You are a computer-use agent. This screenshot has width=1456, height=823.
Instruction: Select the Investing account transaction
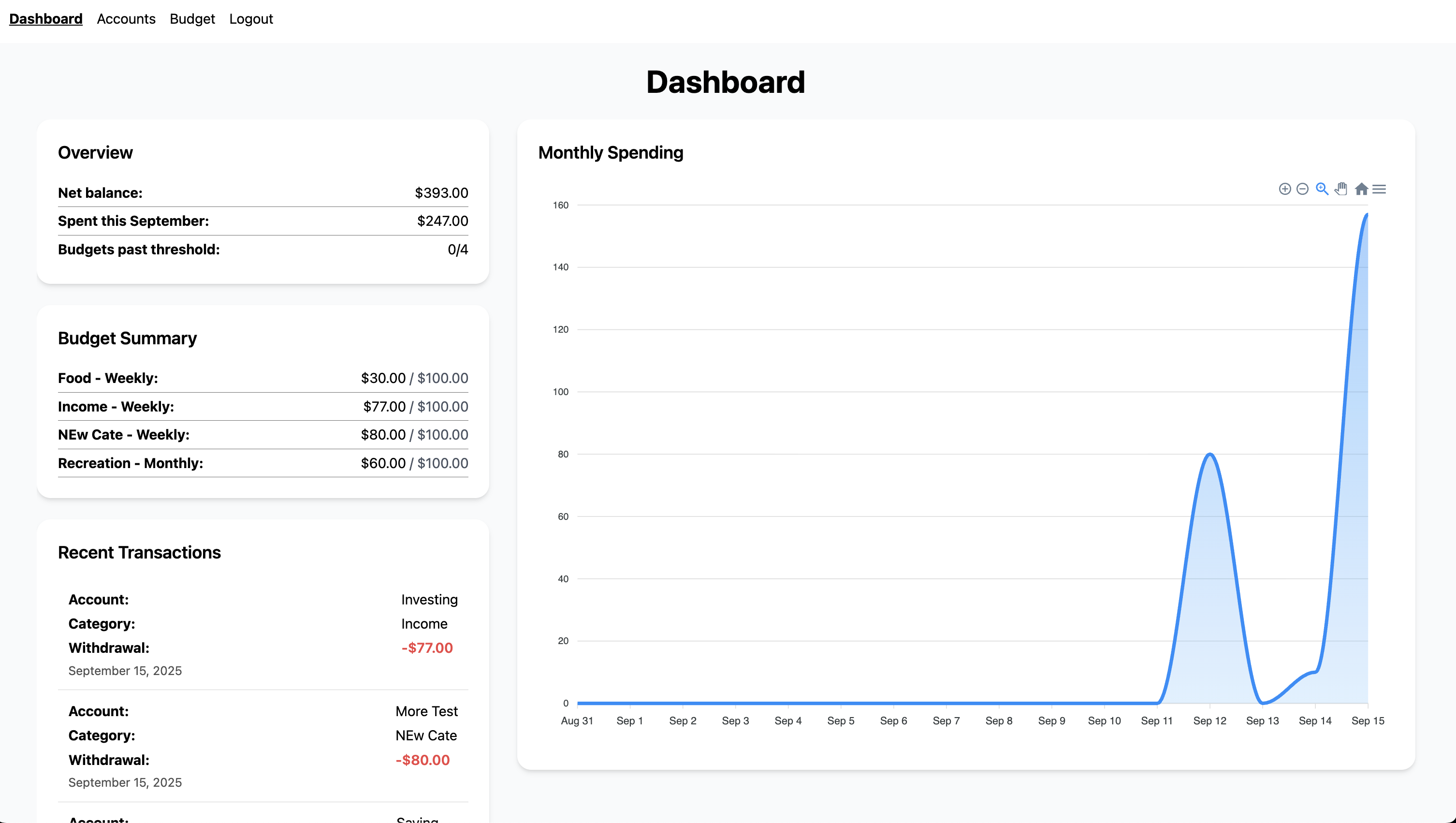tap(429, 599)
